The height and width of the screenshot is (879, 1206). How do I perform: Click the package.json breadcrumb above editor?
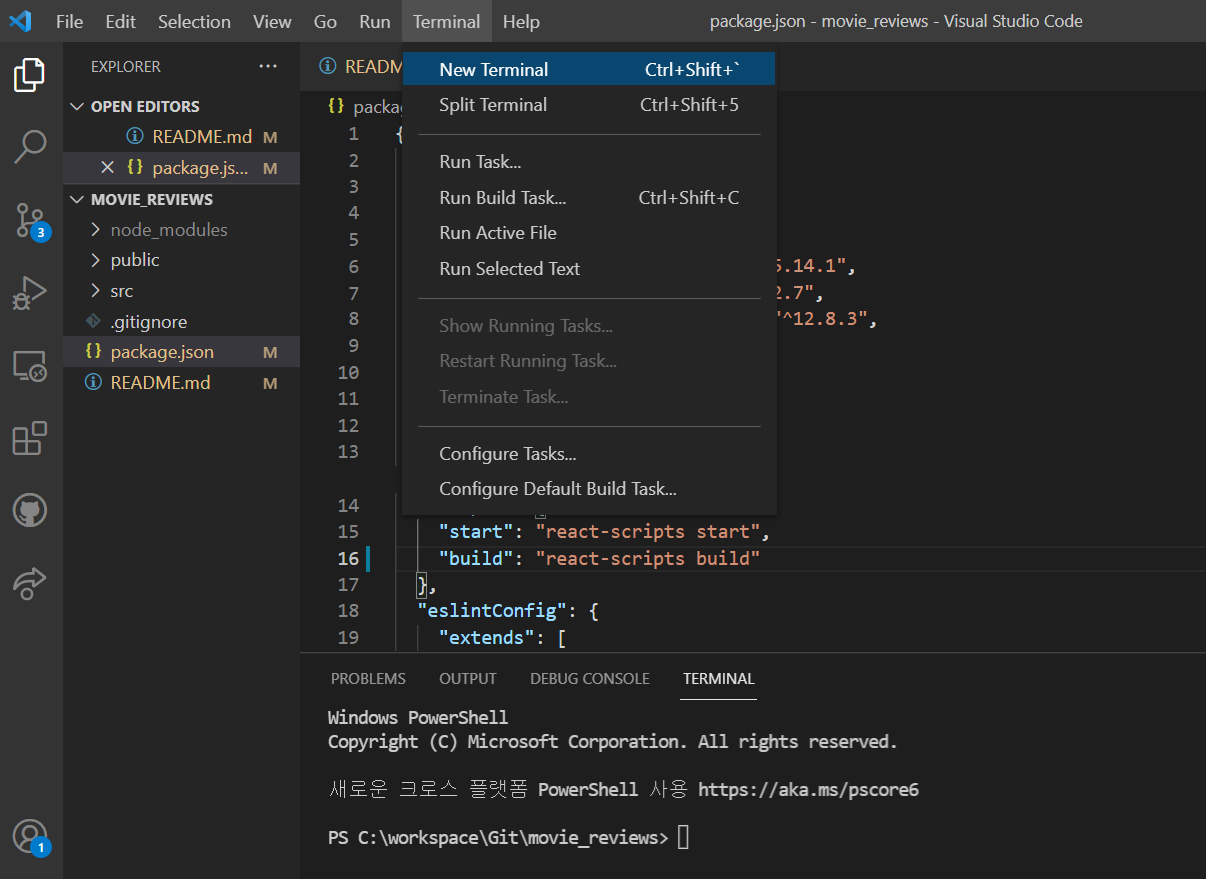(366, 106)
